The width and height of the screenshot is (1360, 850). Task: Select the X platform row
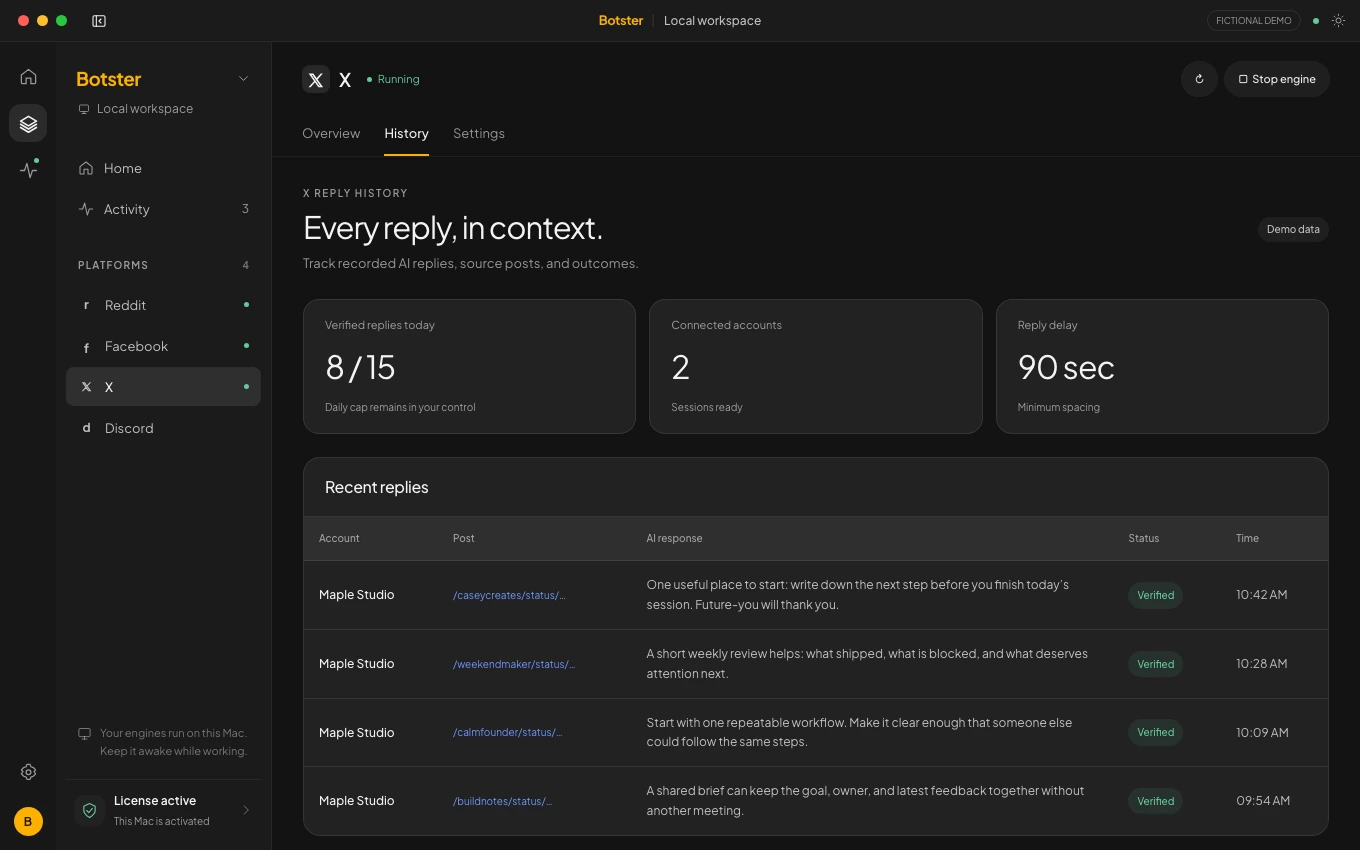pyautogui.click(x=163, y=387)
